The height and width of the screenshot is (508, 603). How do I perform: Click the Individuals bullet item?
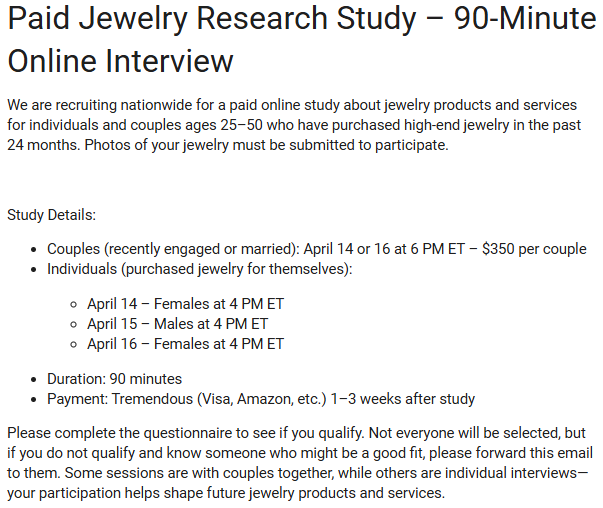pos(200,269)
